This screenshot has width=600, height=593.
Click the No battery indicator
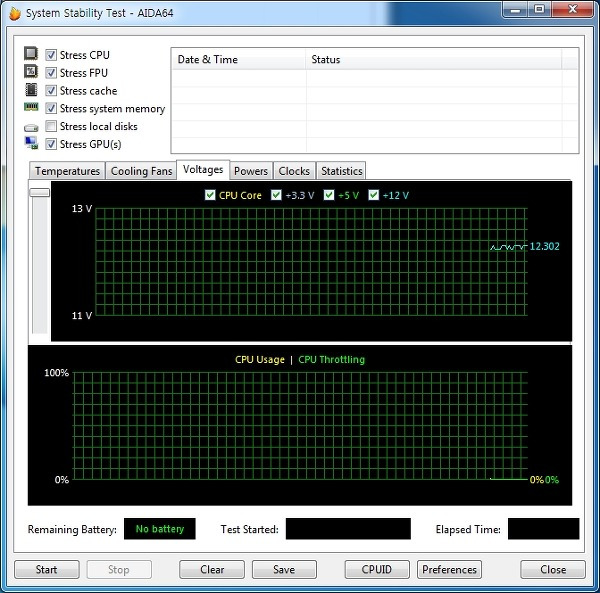coord(160,529)
